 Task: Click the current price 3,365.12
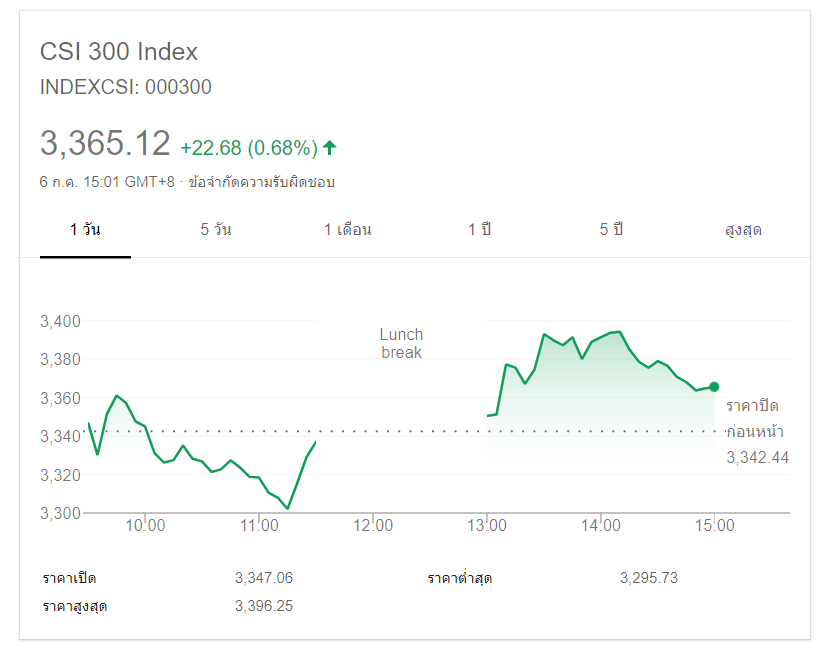(x=105, y=144)
